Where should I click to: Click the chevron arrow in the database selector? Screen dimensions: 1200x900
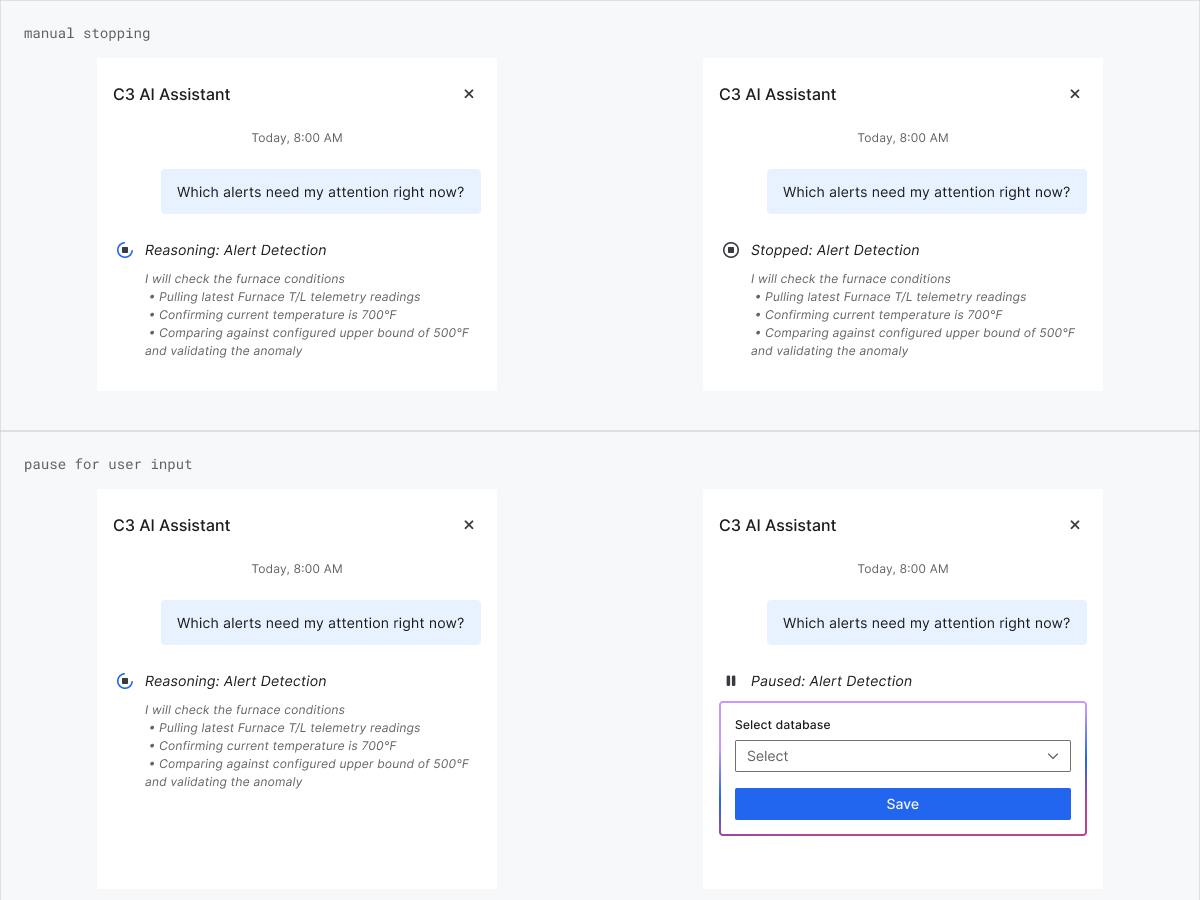tap(1053, 756)
